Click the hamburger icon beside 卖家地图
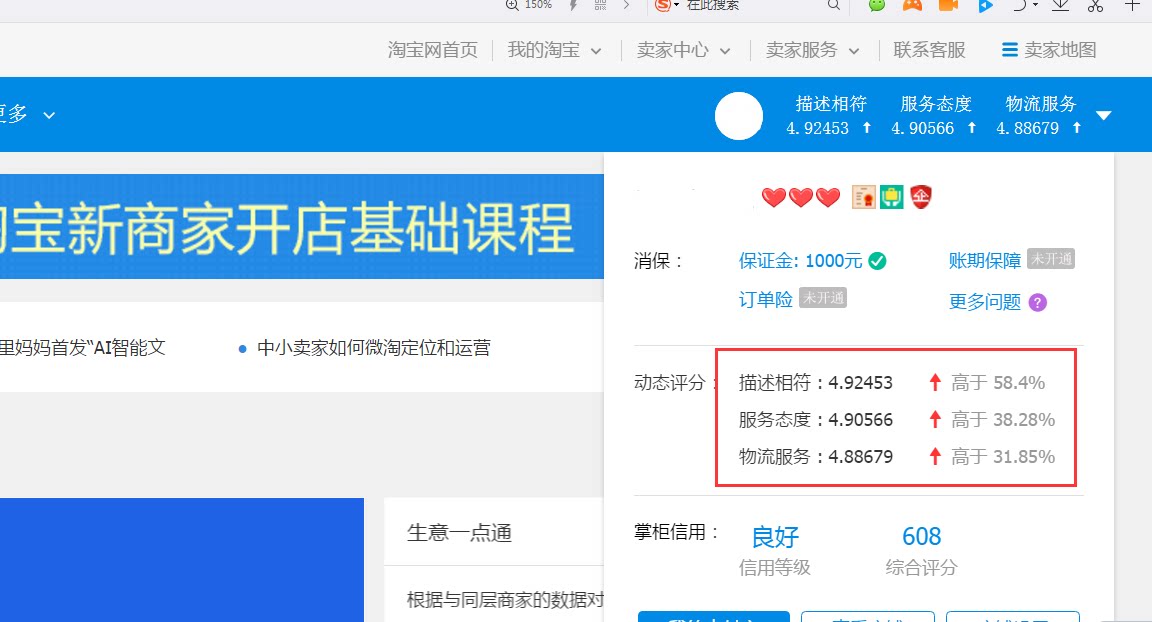Viewport: 1152px width, 622px height. click(x=1009, y=50)
